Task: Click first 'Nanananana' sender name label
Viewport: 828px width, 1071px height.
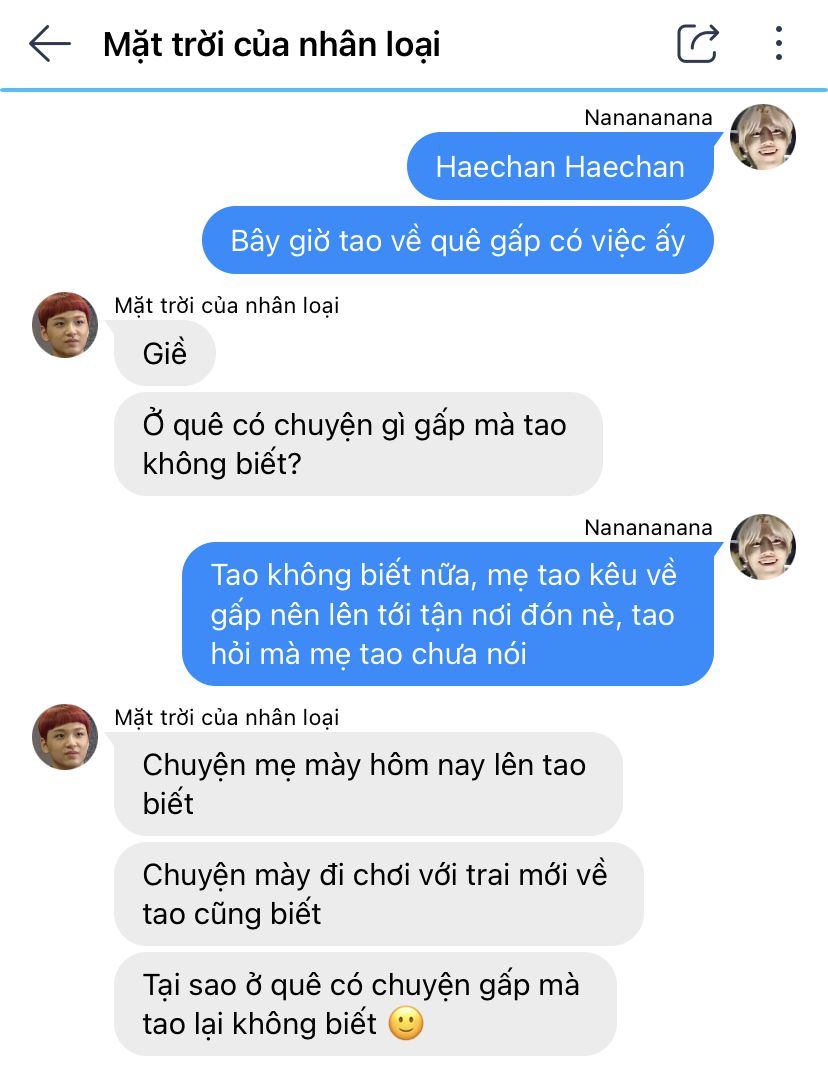Action: click(648, 117)
